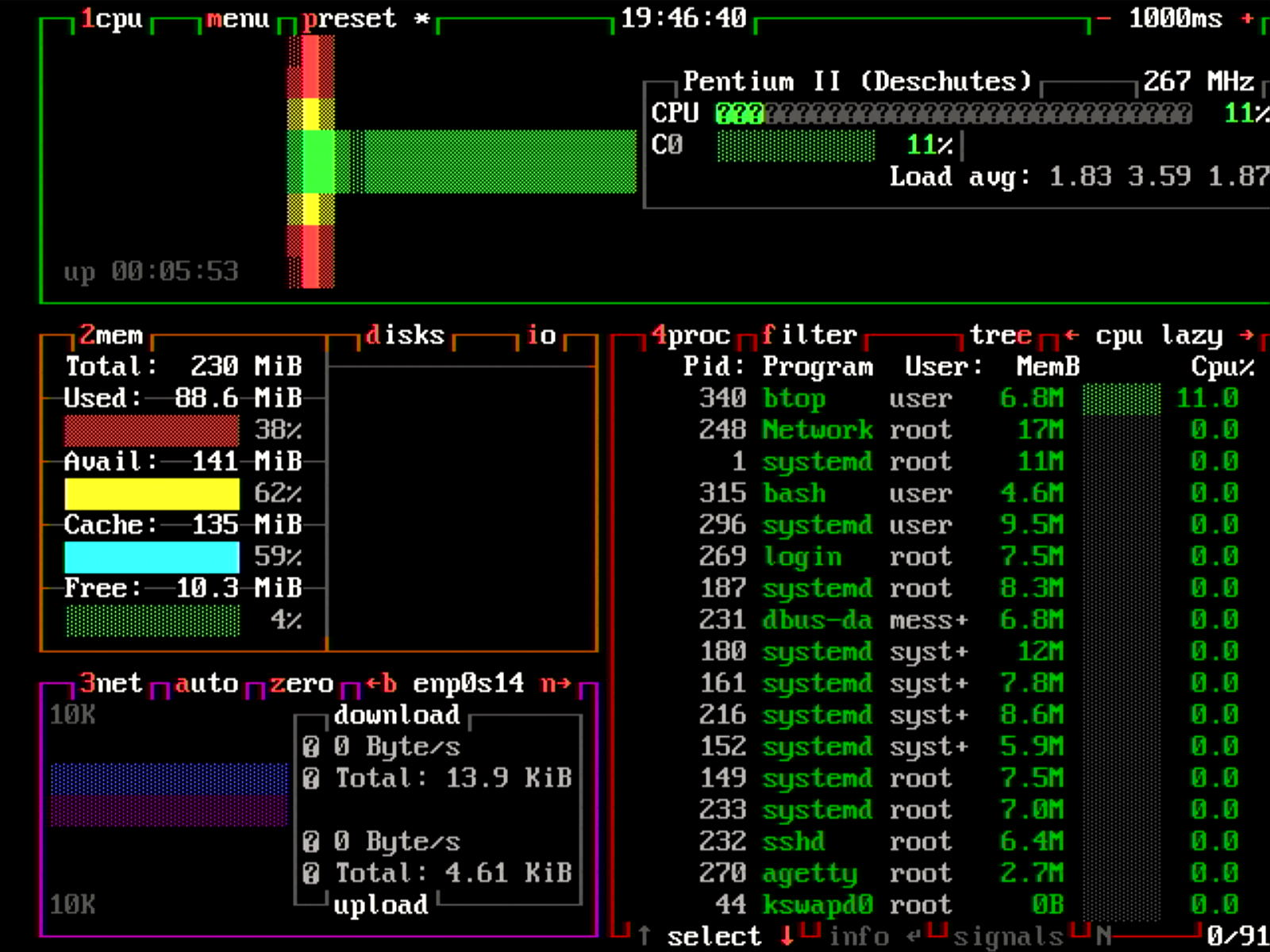The image size is (1270, 952).
Task: Toggle the 1cpu box
Action: click(x=111, y=17)
